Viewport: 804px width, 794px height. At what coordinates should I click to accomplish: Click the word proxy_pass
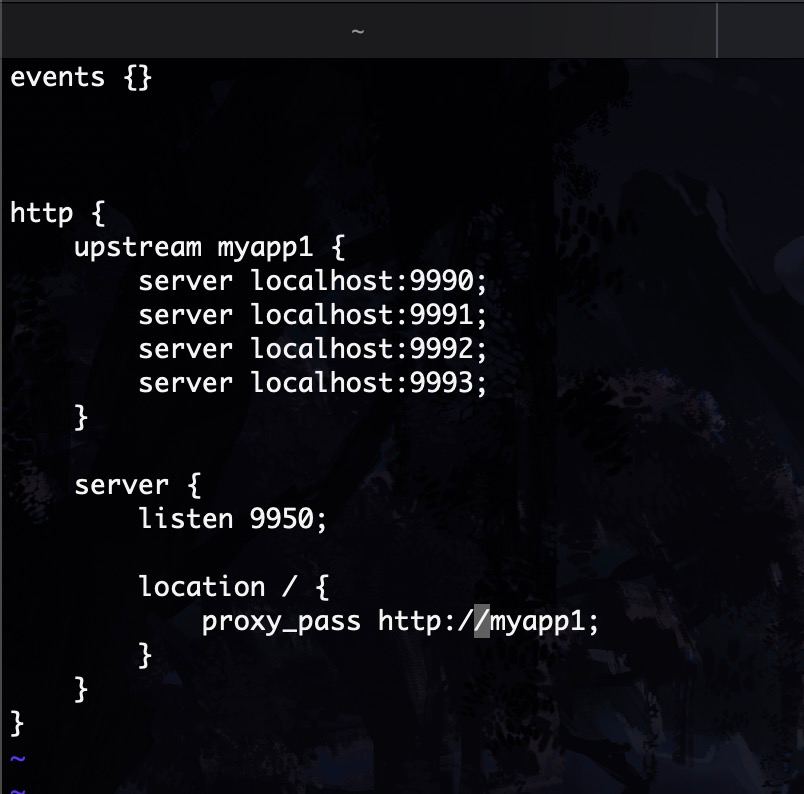click(x=282, y=622)
